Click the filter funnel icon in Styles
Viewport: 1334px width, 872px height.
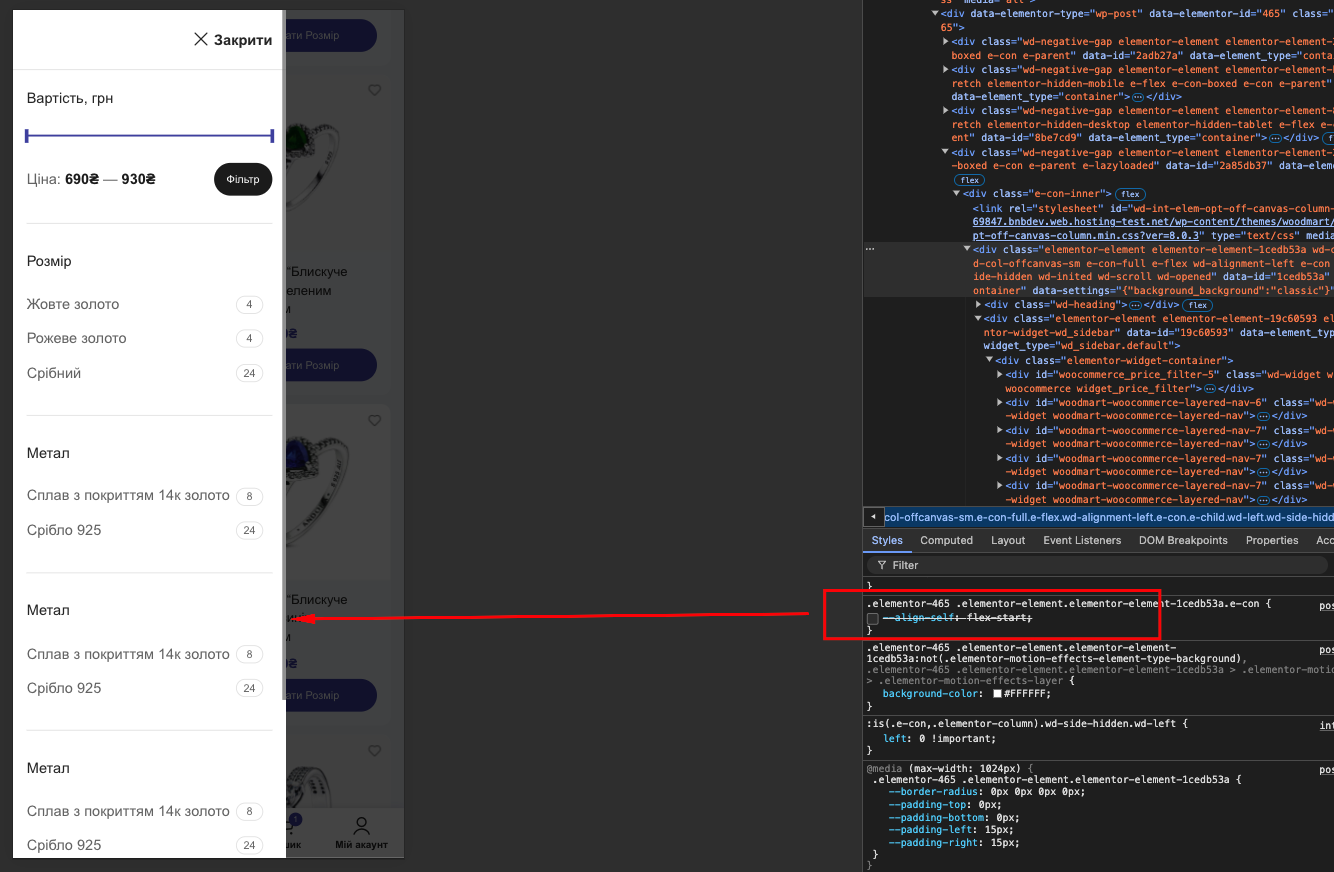pyautogui.click(x=882, y=565)
